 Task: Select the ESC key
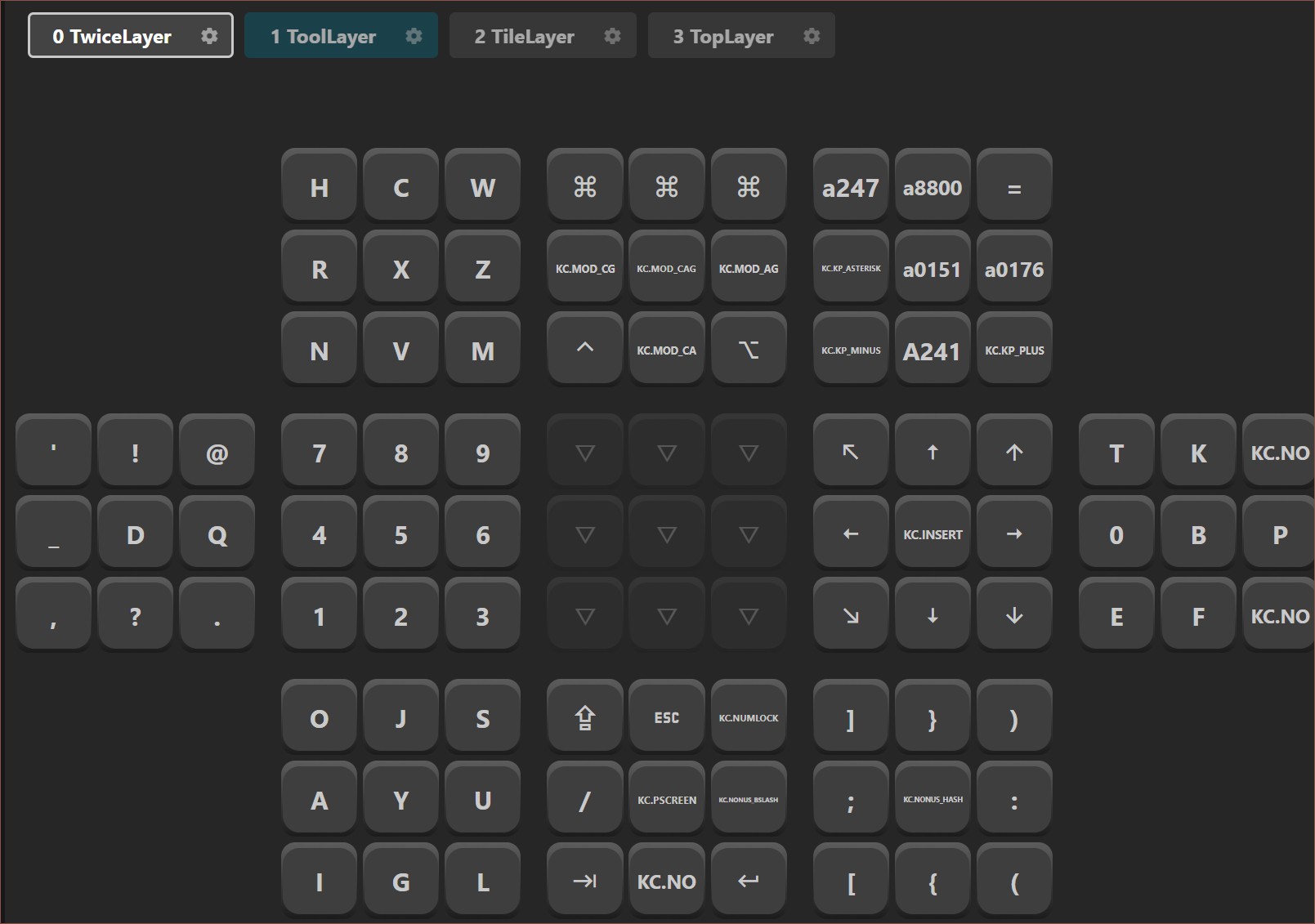point(666,717)
